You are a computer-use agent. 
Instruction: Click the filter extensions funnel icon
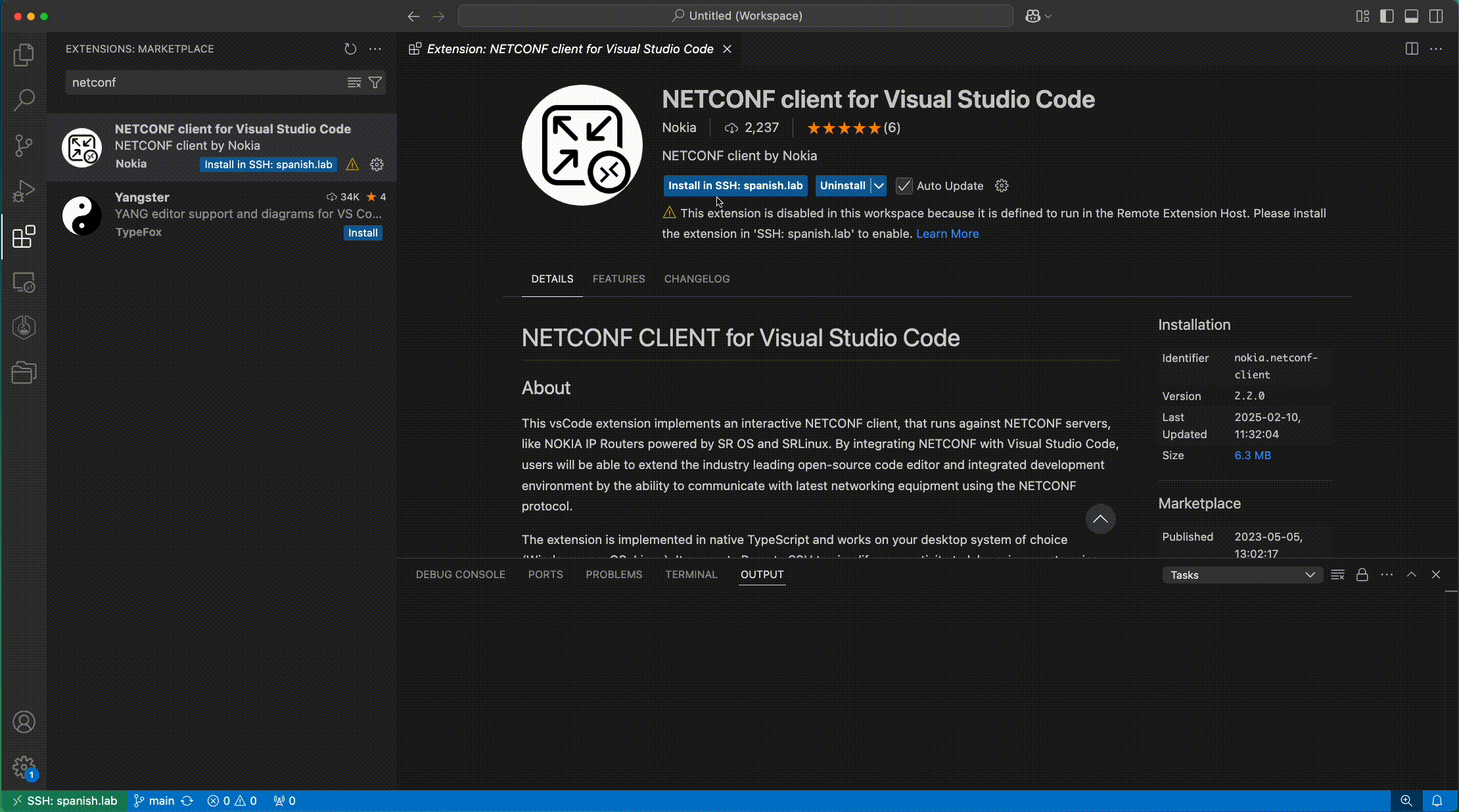click(x=375, y=82)
